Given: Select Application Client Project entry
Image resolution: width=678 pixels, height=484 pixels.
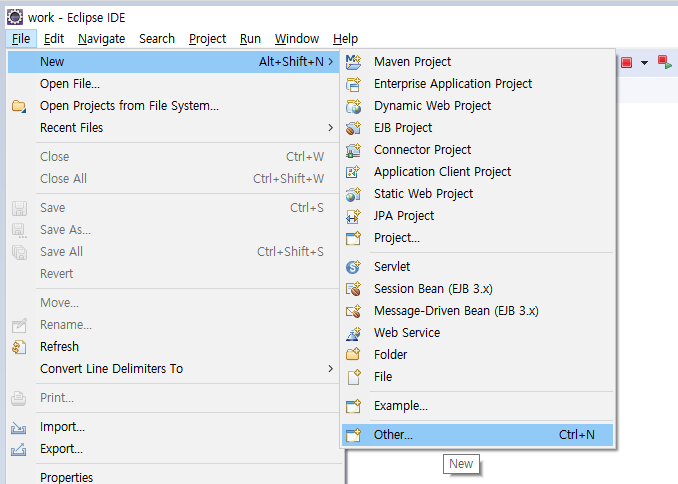Looking at the screenshot, I should [478, 172].
